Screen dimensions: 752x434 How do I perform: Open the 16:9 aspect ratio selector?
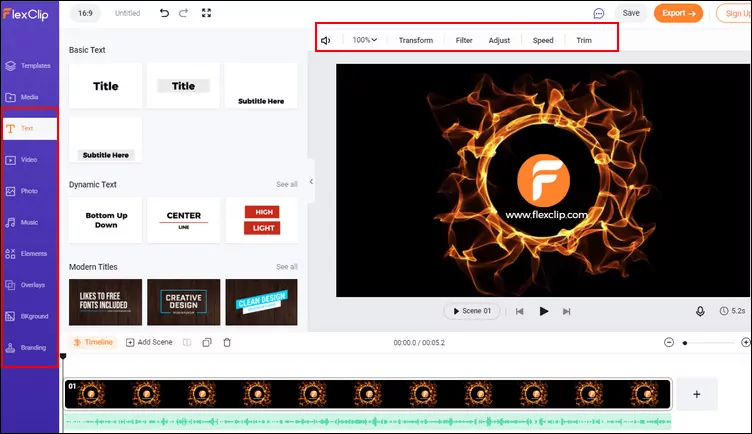point(85,13)
